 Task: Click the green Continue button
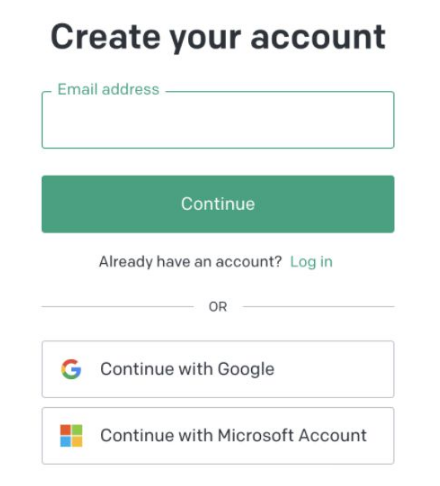point(218,204)
